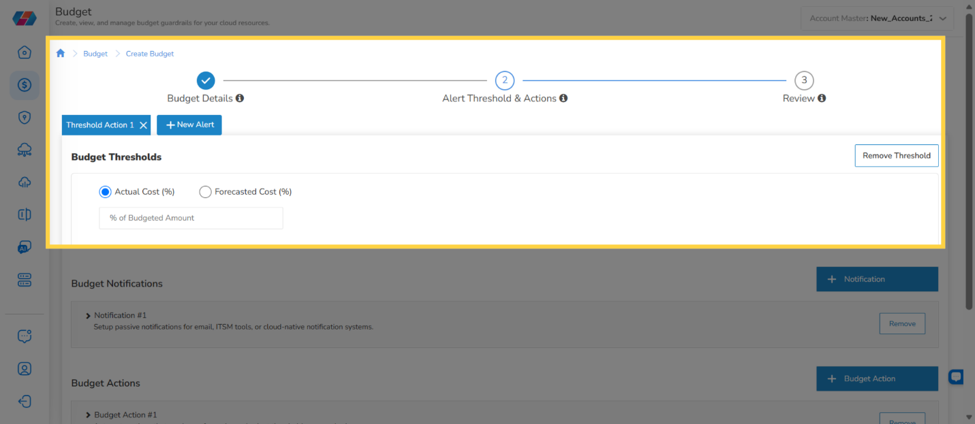This screenshot has width=975, height=424.
Task: Click the Create Budget breadcrumb link
Action: tap(150, 53)
